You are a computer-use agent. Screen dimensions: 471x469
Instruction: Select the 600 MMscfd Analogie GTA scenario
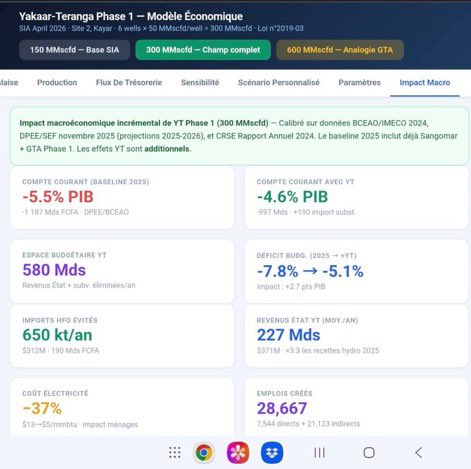(340, 50)
